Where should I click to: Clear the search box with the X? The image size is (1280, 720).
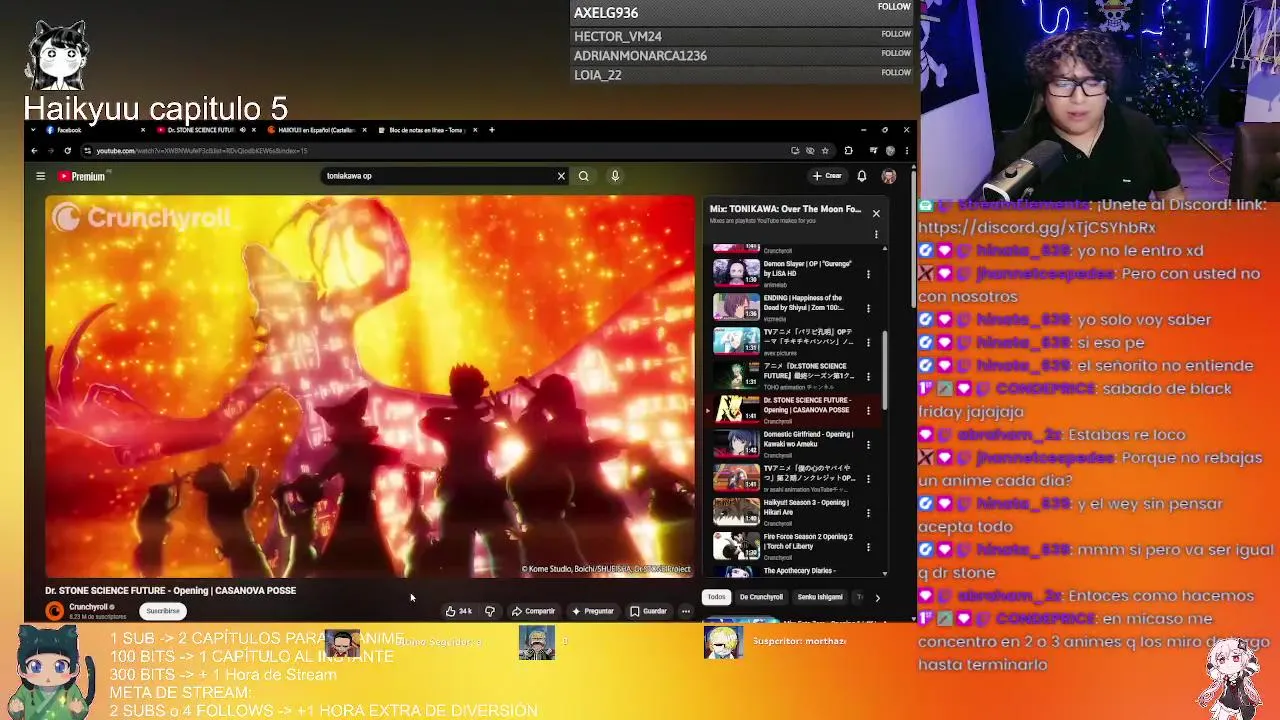coord(561,176)
